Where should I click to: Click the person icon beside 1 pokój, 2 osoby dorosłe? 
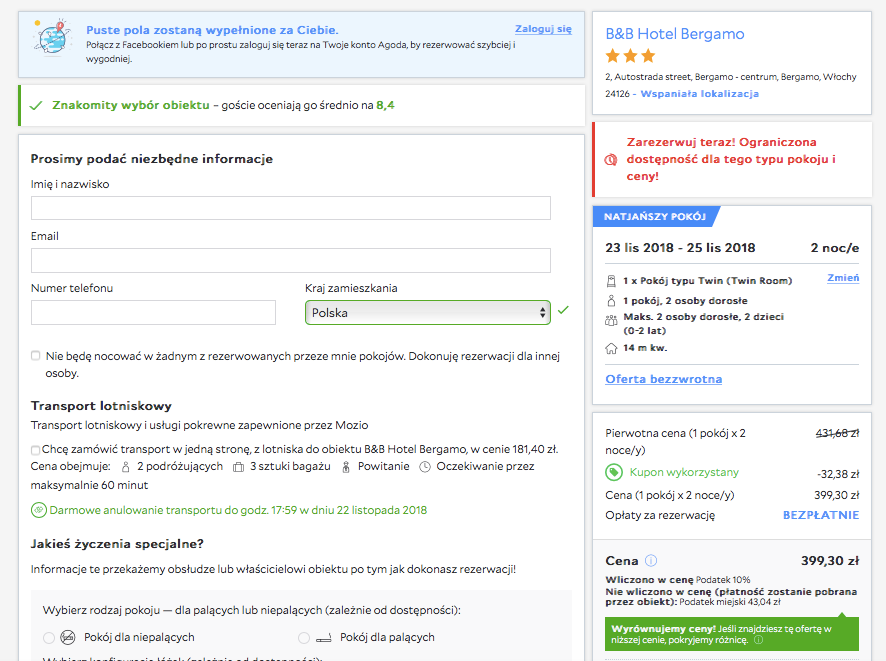[x=611, y=301]
